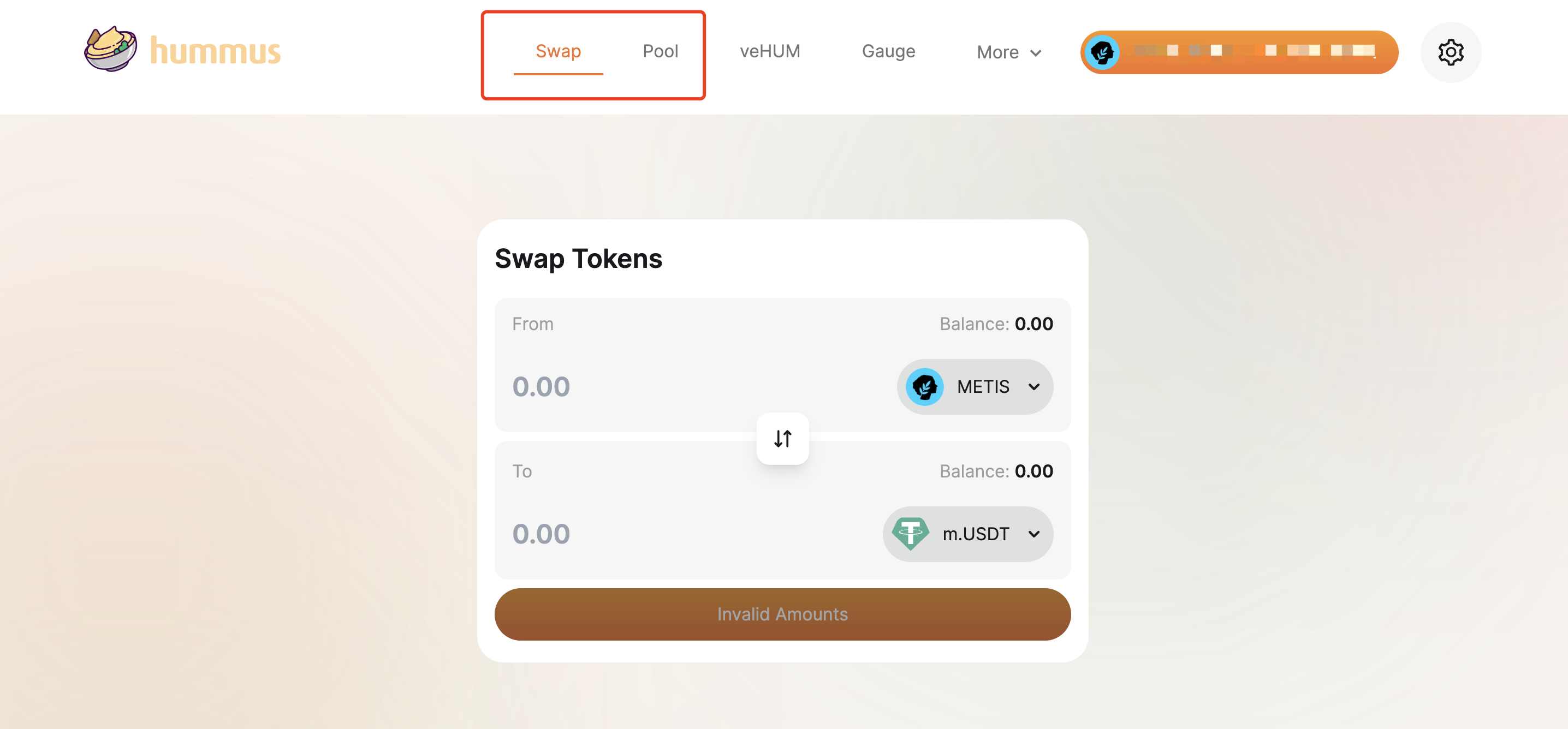Screen dimensions: 1568x729
Task: Open settings with the gear icon
Action: pyautogui.click(x=1451, y=52)
